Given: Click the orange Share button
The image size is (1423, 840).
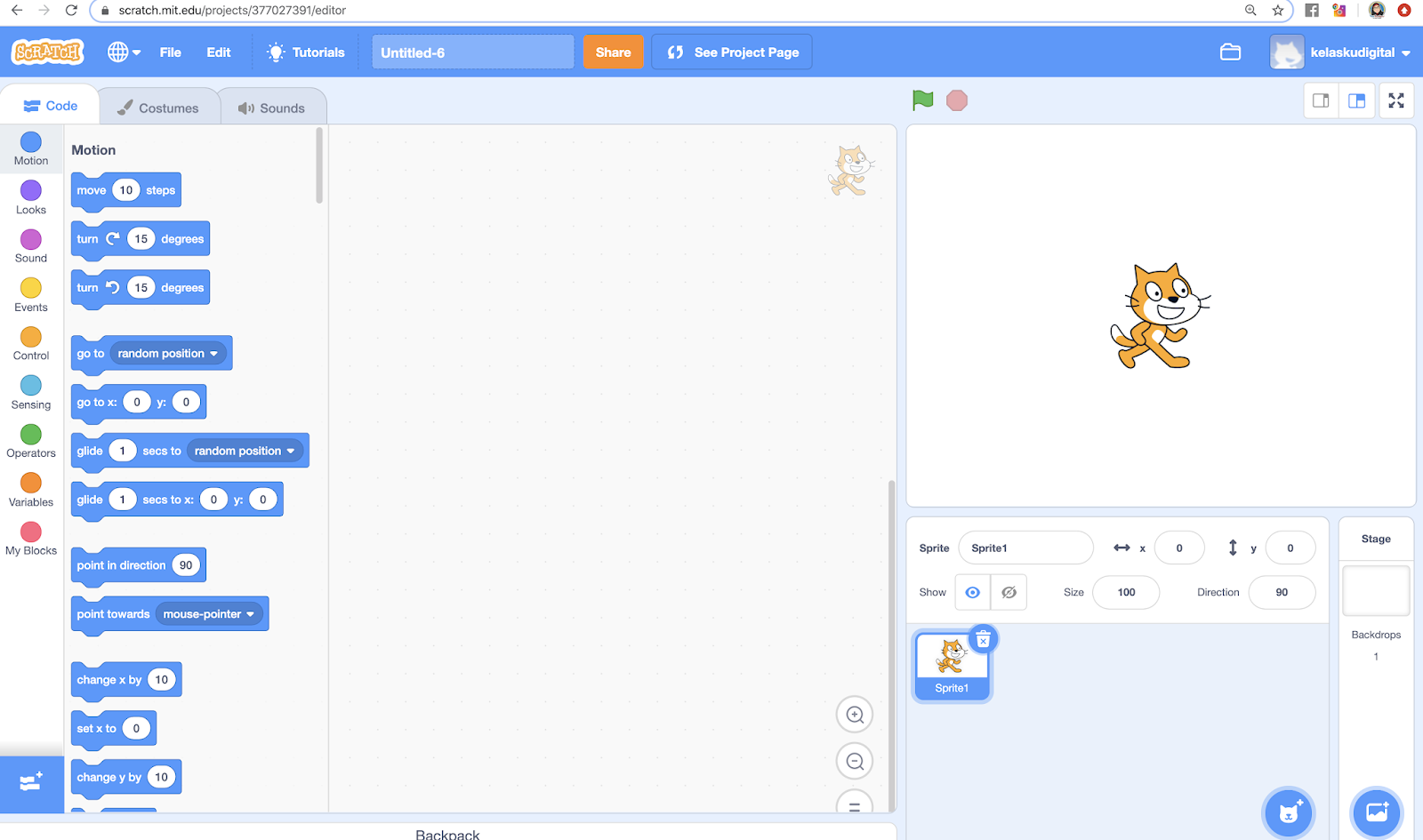Looking at the screenshot, I should (x=613, y=52).
